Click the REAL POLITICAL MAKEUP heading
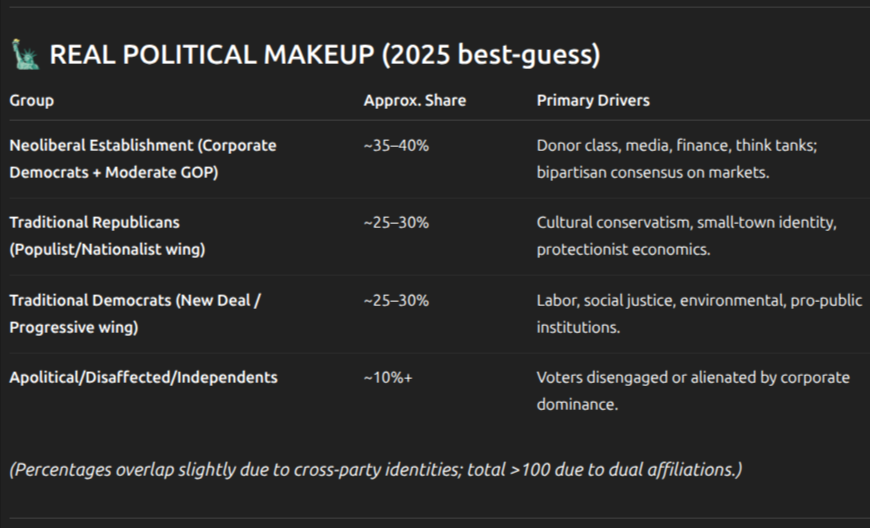Image resolution: width=870 pixels, height=528 pixels. pos(324,55)
